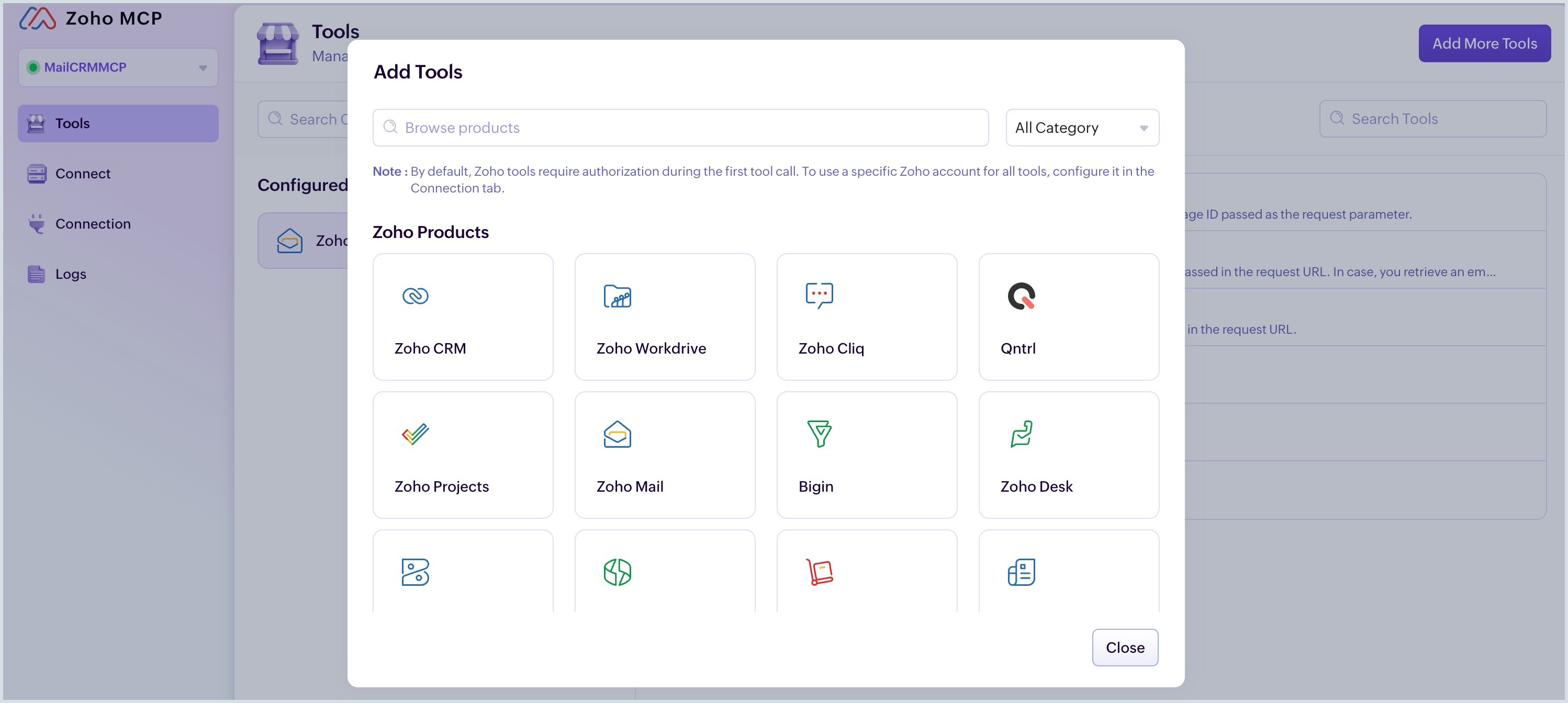1568x703 pixels.
Task: Click the Zoho Workdrive folder icon
Action: [x=617, y=296]
